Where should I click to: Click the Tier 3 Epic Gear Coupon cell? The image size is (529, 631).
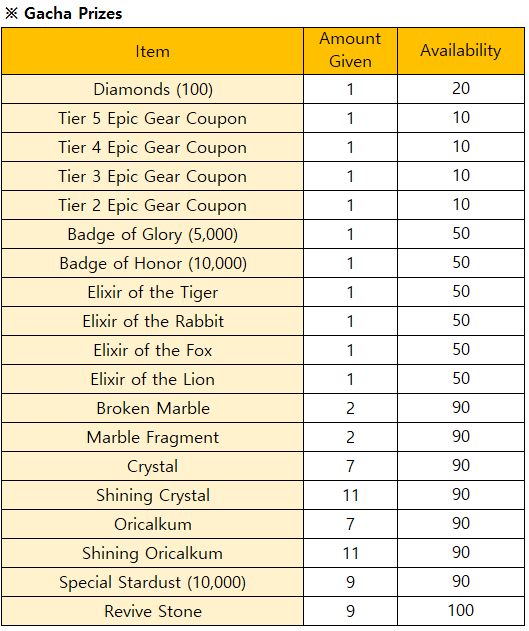[152, 176]
